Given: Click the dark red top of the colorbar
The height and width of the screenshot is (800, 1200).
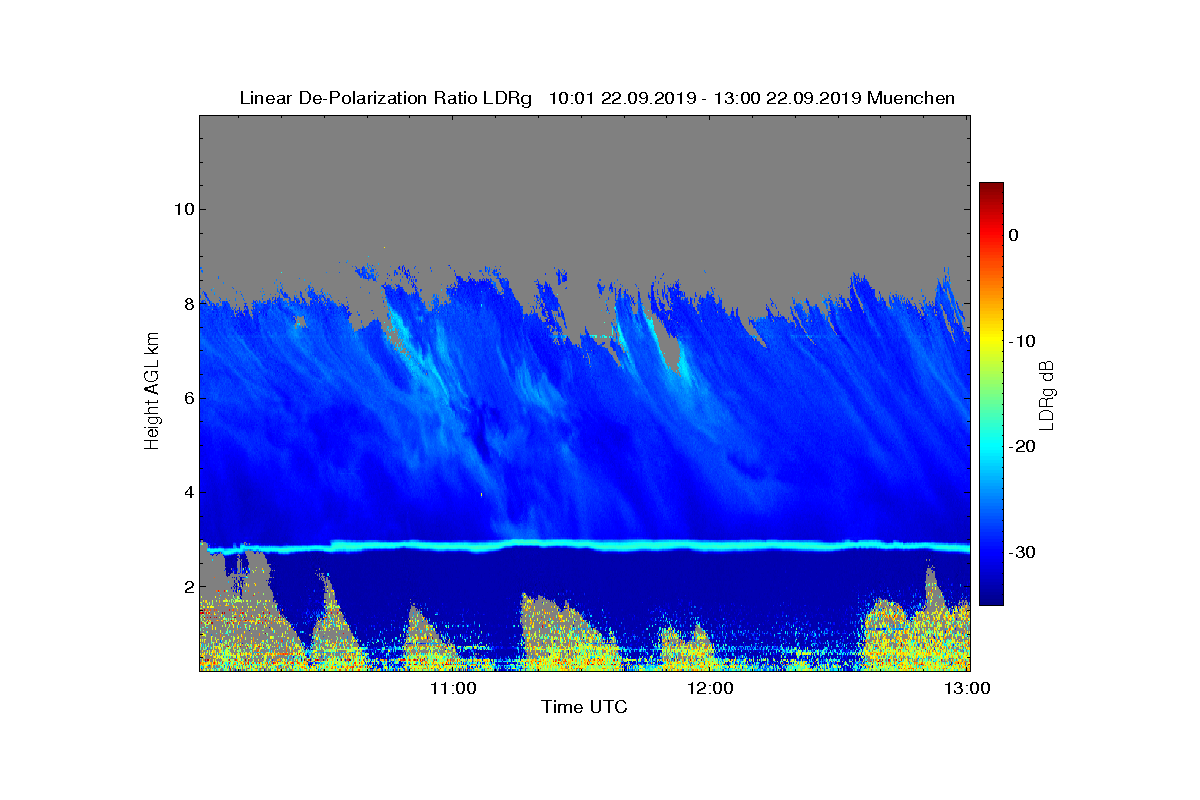Looking at the screenshot, I should (x=991, y=190).
